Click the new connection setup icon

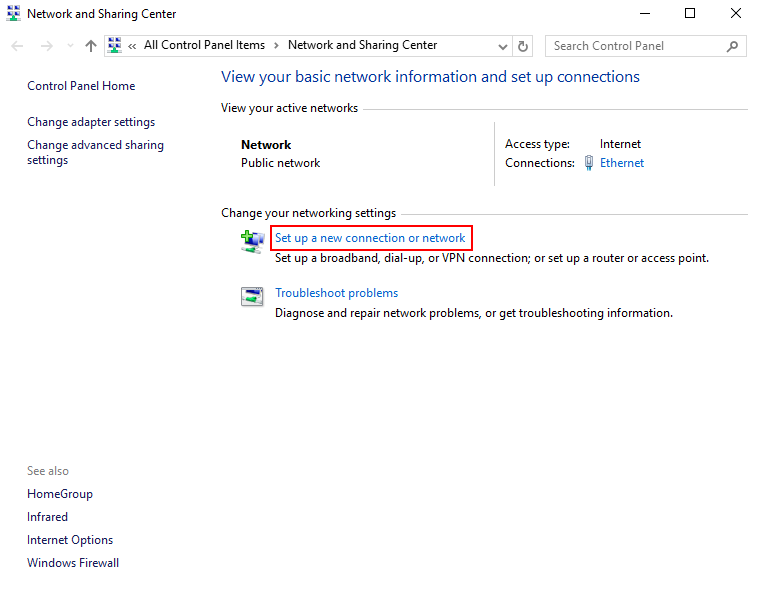(x=251, y=241)
